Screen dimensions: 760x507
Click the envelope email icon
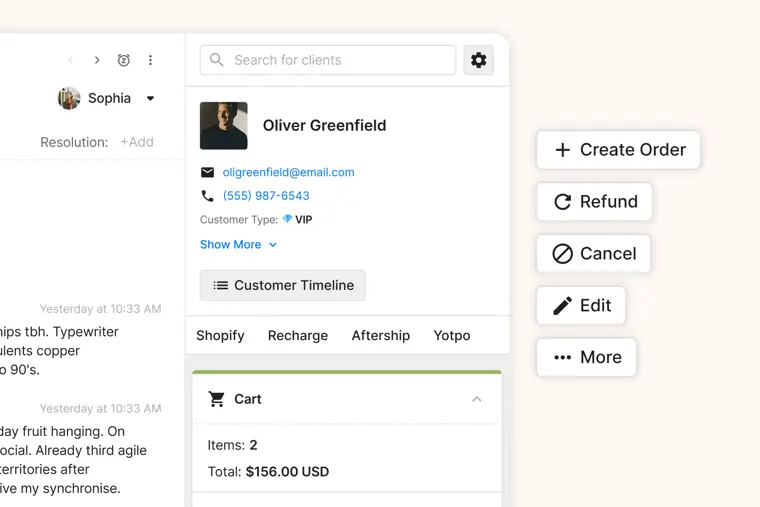pos(207,172)
